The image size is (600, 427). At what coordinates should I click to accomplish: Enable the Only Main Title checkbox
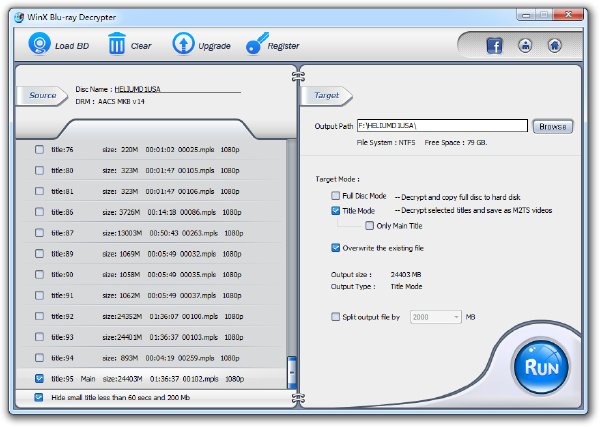pos(369,226)
